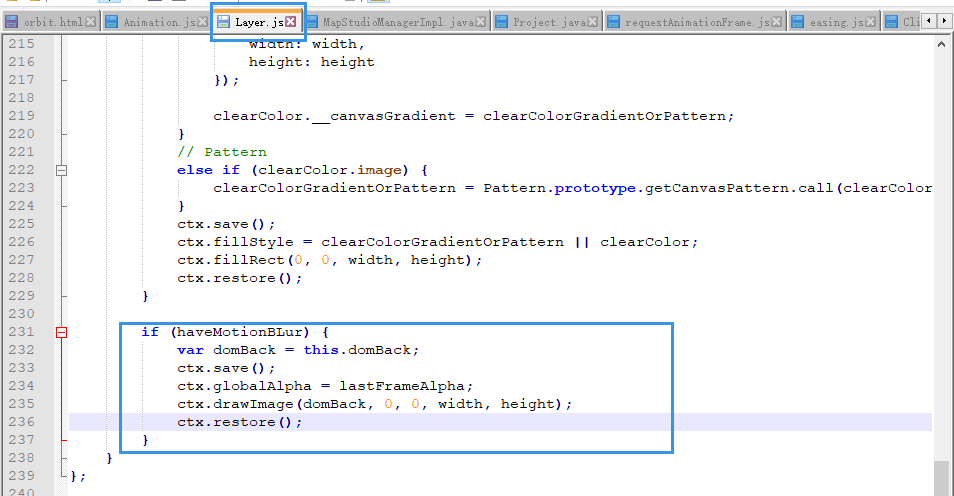Click the '// Pattern' comment
954x496 pixels.
(x=222, y=152)
